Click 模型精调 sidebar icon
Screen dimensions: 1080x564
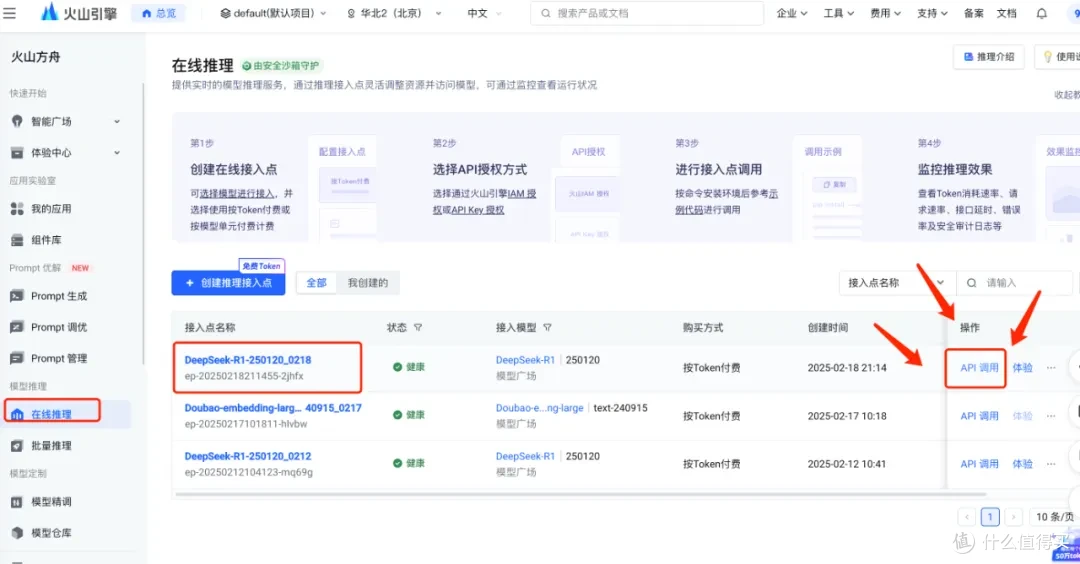17,502
